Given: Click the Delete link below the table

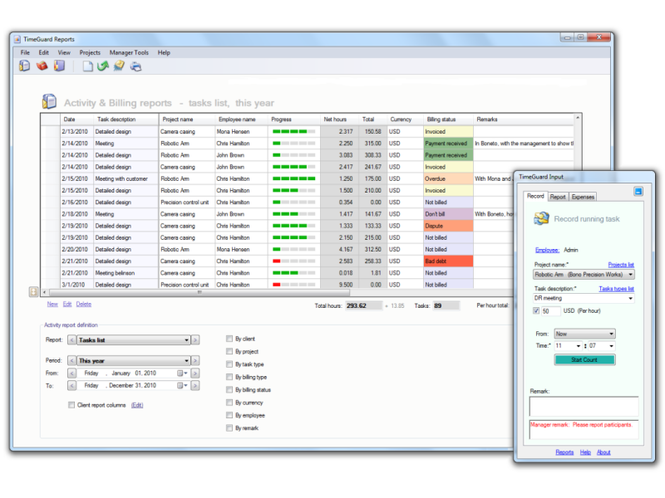Looking at the screenshot, I should coord(84,304).
